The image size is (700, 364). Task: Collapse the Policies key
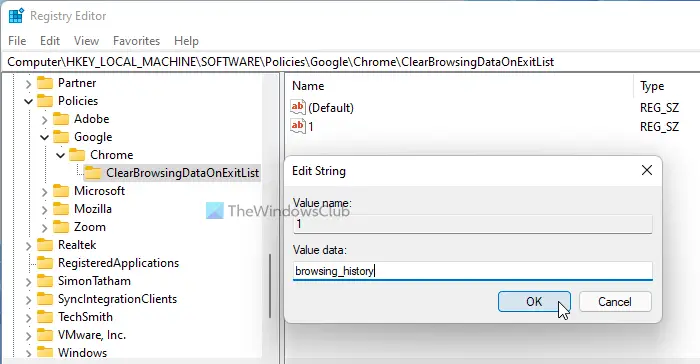pyautogui.click(x=28, y=101)
